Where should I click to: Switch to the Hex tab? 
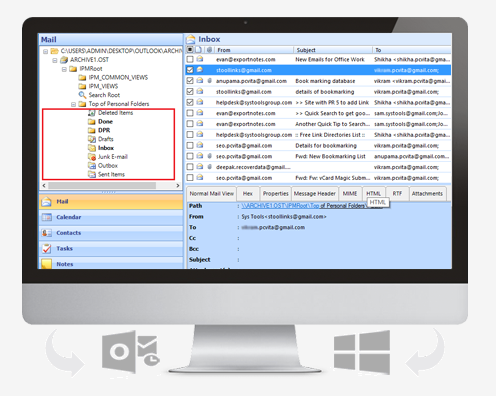point(248,194)
